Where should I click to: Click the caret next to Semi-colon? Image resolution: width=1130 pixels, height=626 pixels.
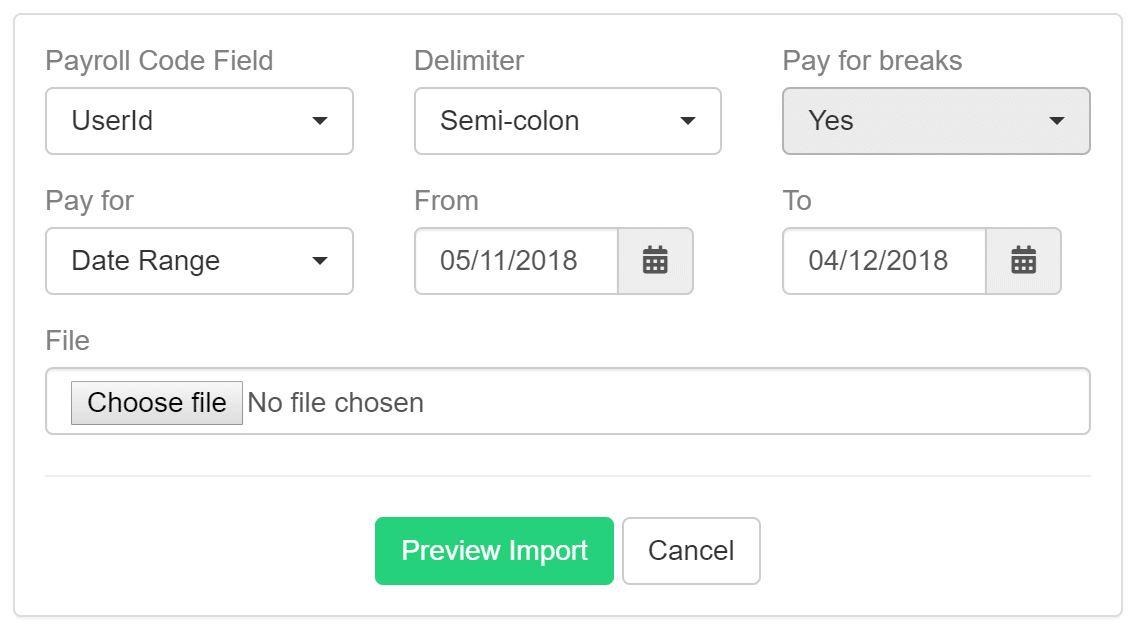[x=688, y=121]
